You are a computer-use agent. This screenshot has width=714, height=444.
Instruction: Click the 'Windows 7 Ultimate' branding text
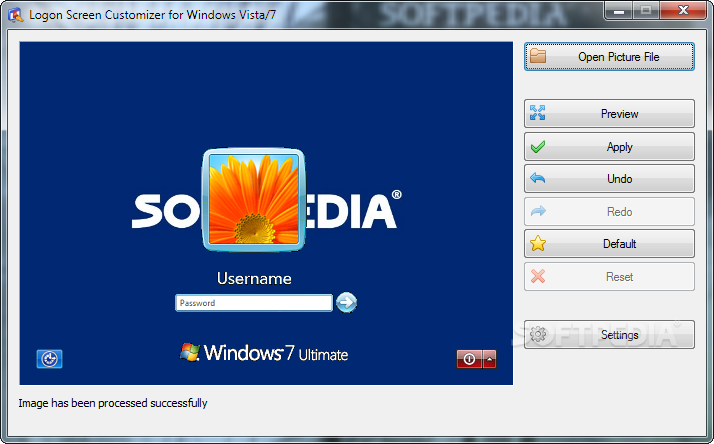[275, 353]
